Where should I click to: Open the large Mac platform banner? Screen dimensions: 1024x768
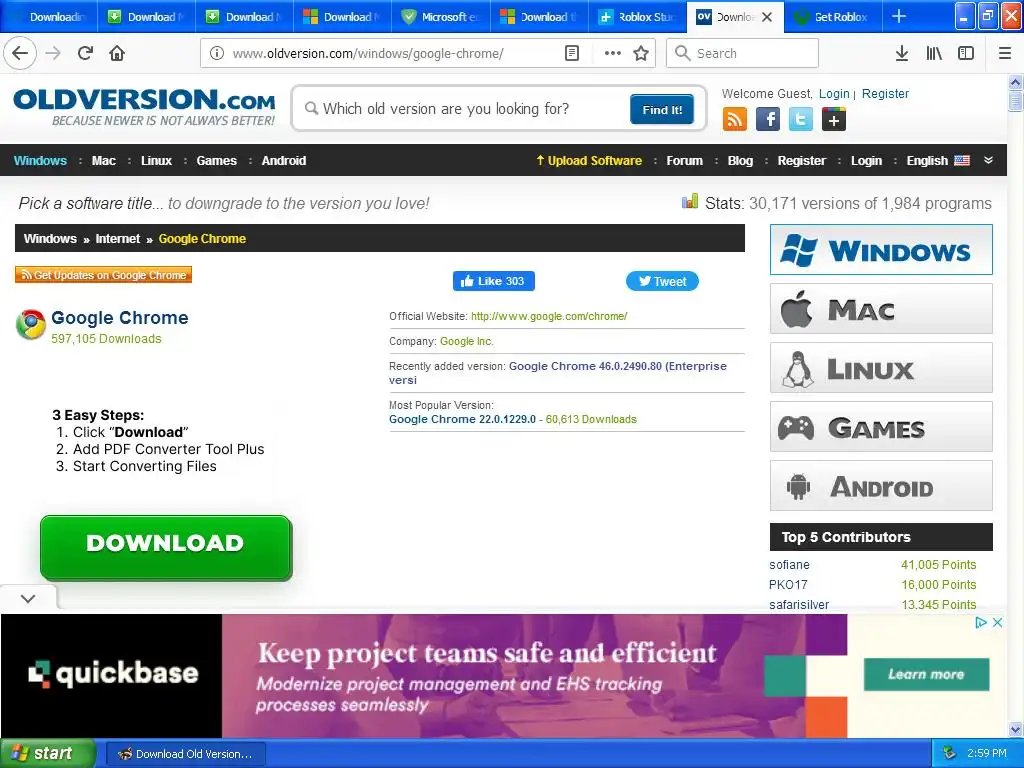pyautogui.click(x=881, y=309)
